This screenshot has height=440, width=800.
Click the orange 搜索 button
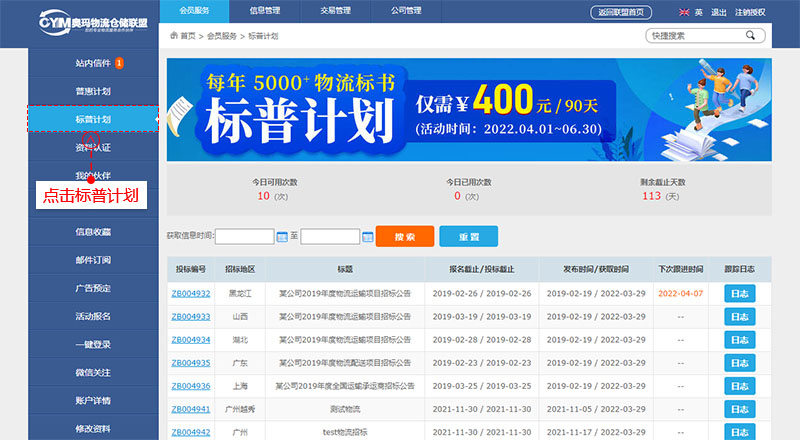pos(405,237)
